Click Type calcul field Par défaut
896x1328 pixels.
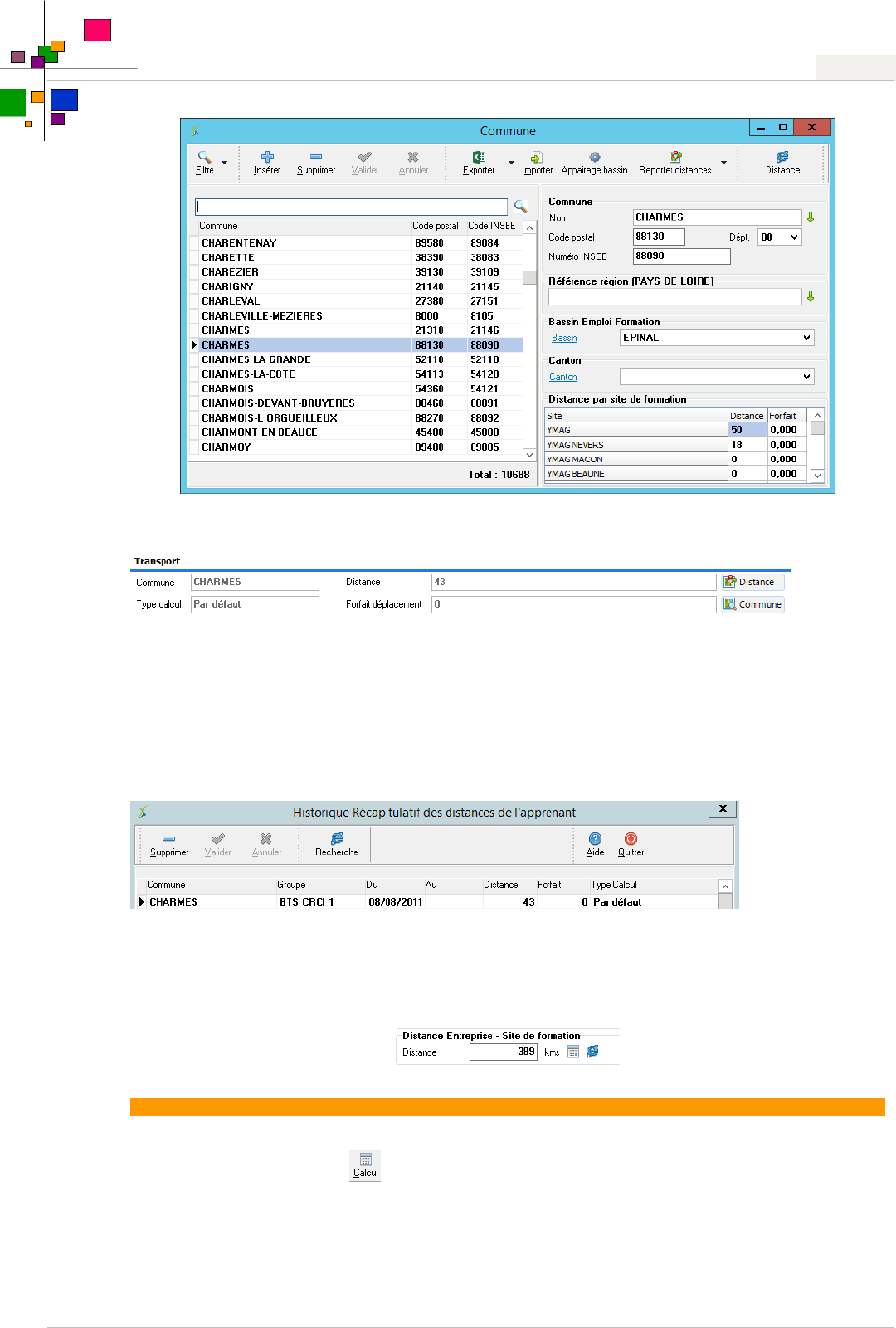coord(255,604)
